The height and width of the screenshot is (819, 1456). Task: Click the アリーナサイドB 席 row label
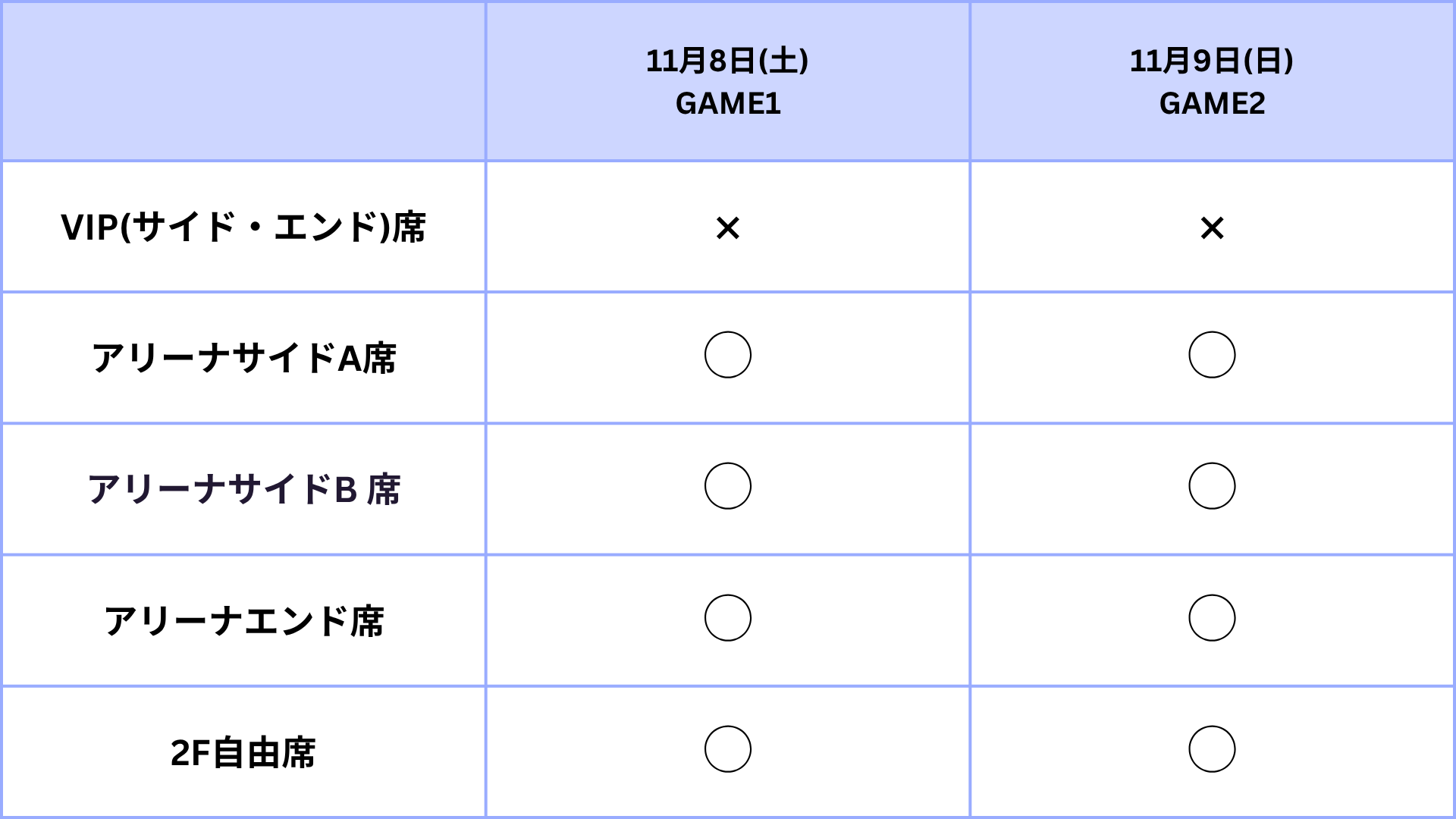pyautogui.click(x=243, y=489)
